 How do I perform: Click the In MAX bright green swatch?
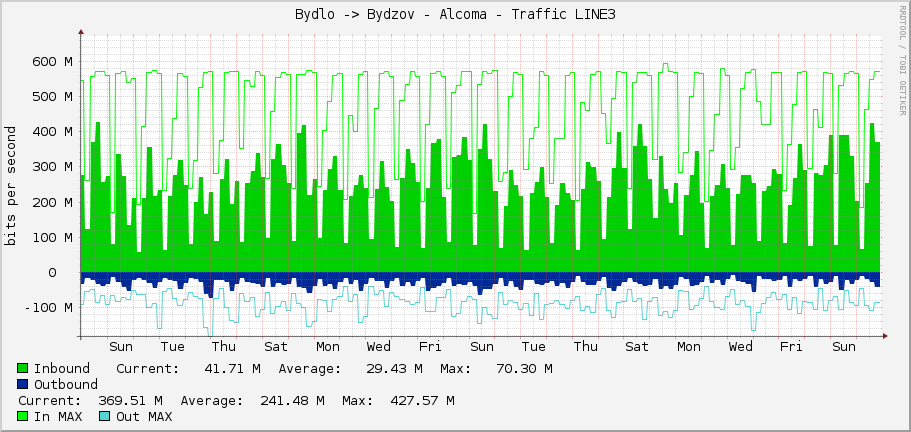(x=23, y=416)
